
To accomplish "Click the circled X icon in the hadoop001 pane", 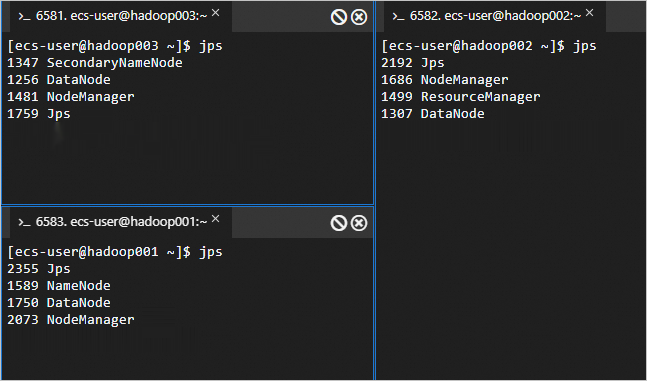I will coord(359,223).
